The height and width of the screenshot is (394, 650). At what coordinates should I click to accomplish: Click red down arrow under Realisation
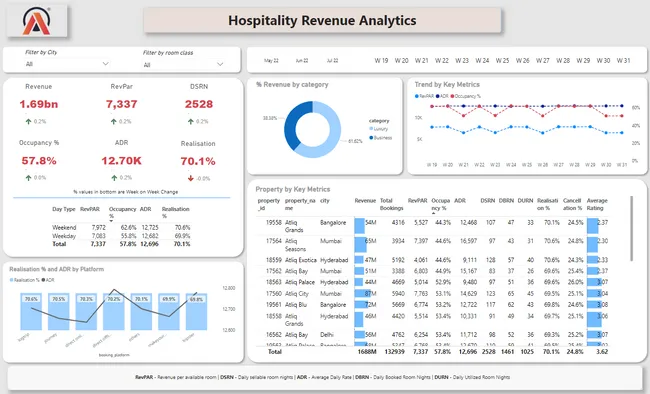(191, 178)
